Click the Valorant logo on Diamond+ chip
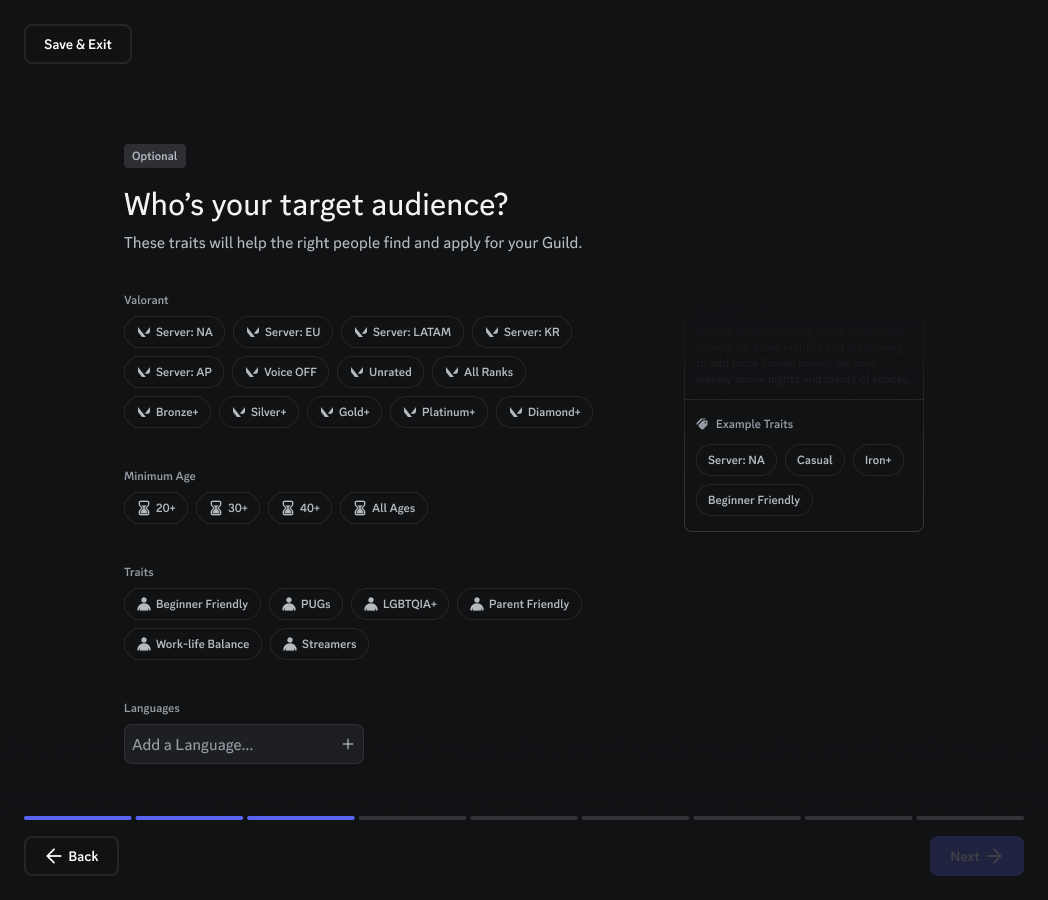Image resolution: width=1048 pixels, height=900 pixels. pos(516,412)
